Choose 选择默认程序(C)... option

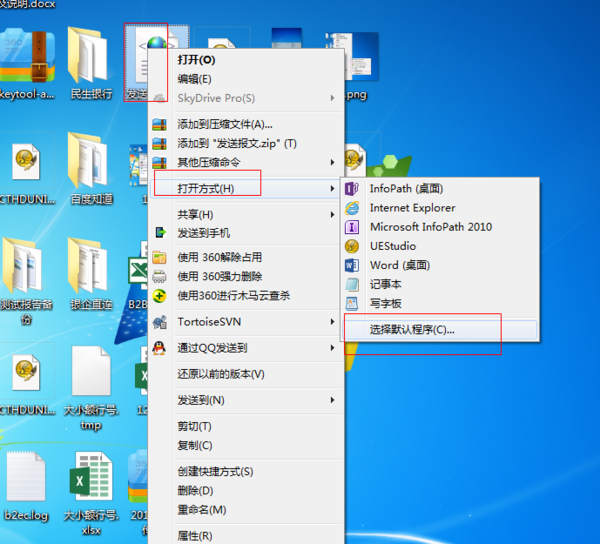[412, 329]
